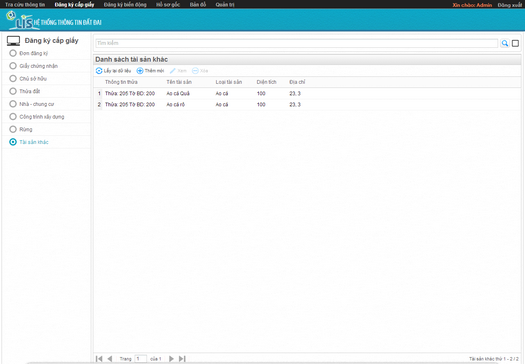This screenshot has width=525, height=364.
Task: Click the computer icon beside Đăng ký cấp giấy
Action: pos(13,41)
